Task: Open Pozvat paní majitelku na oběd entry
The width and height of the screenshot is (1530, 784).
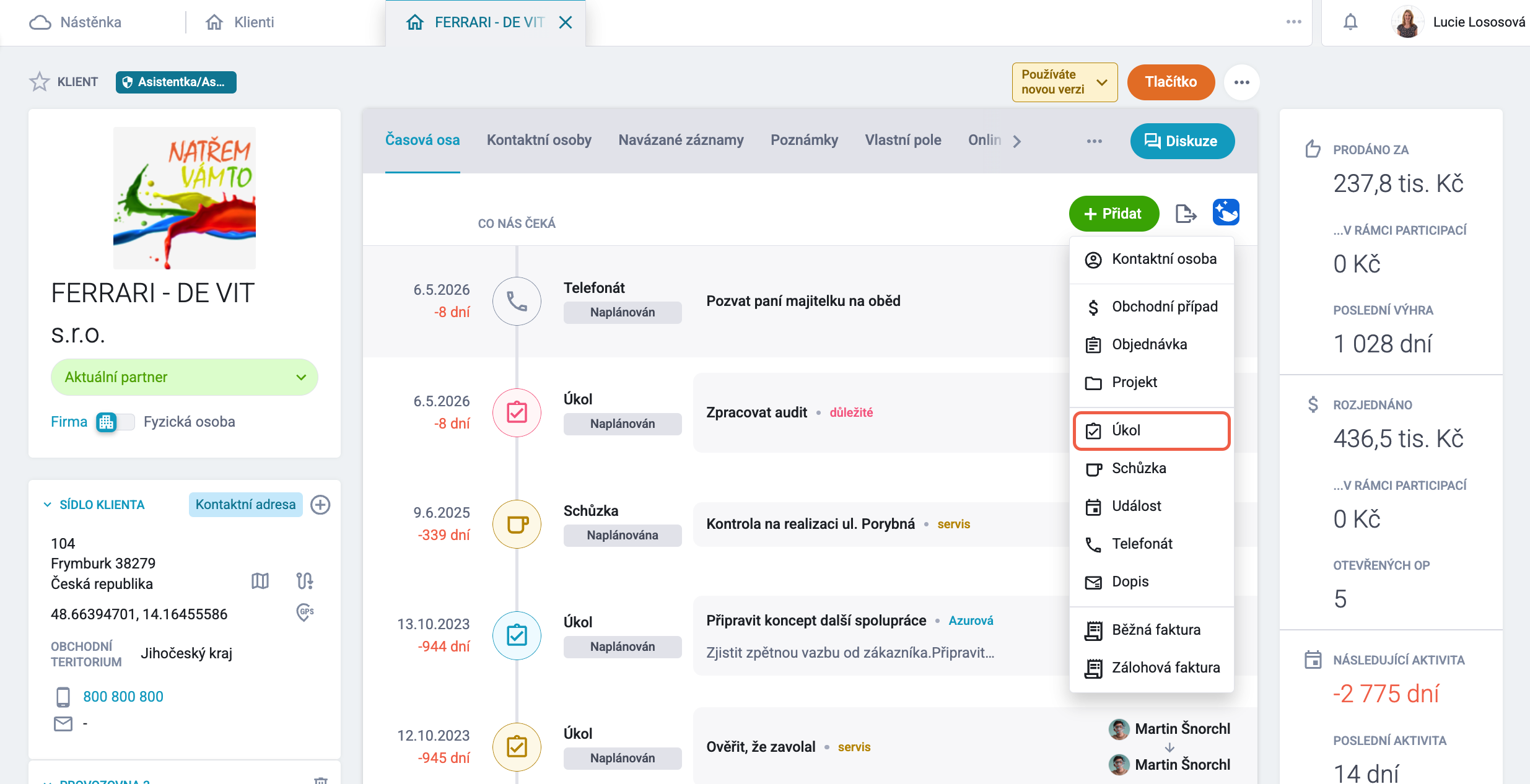Action: tap(803, 301)
